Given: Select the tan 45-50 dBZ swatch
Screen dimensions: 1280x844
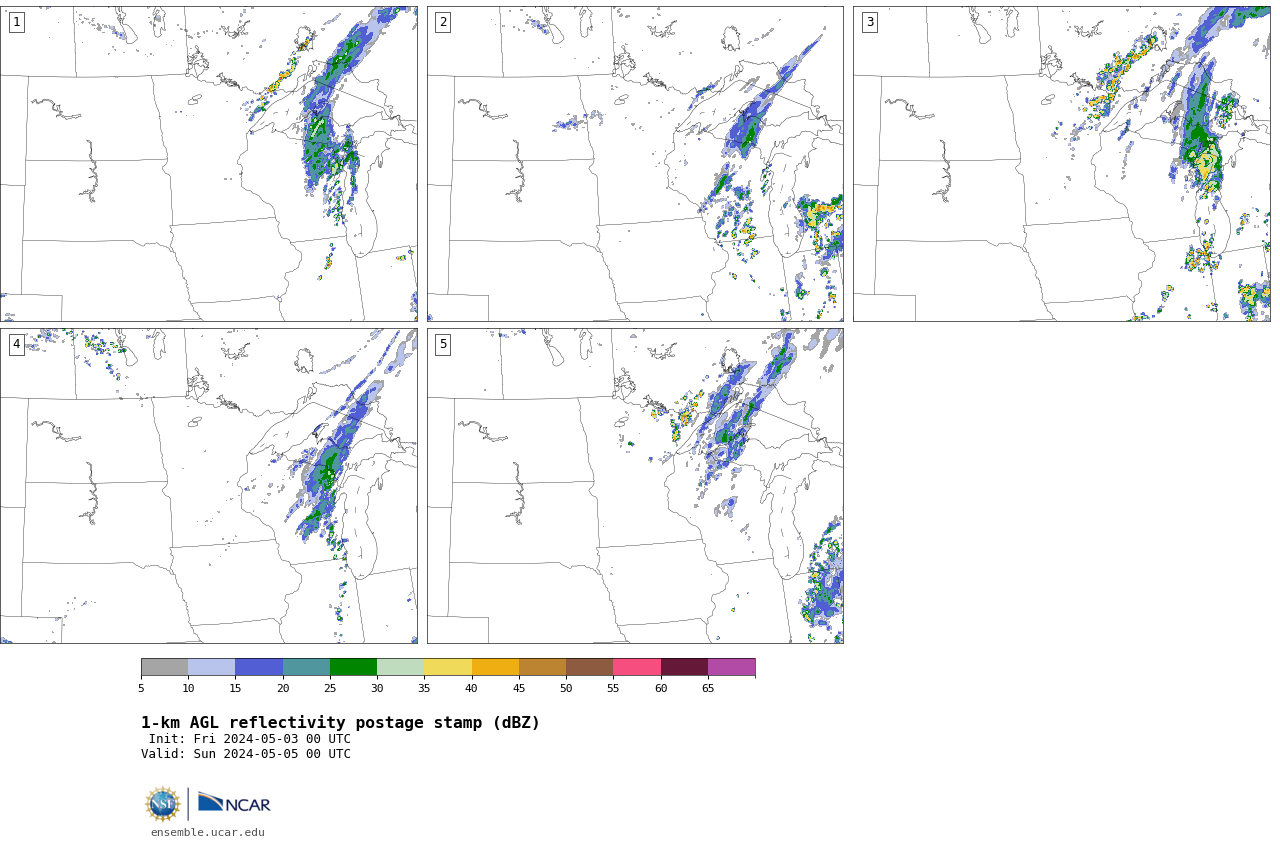Looking at the screenshot, I should point(542,667).
